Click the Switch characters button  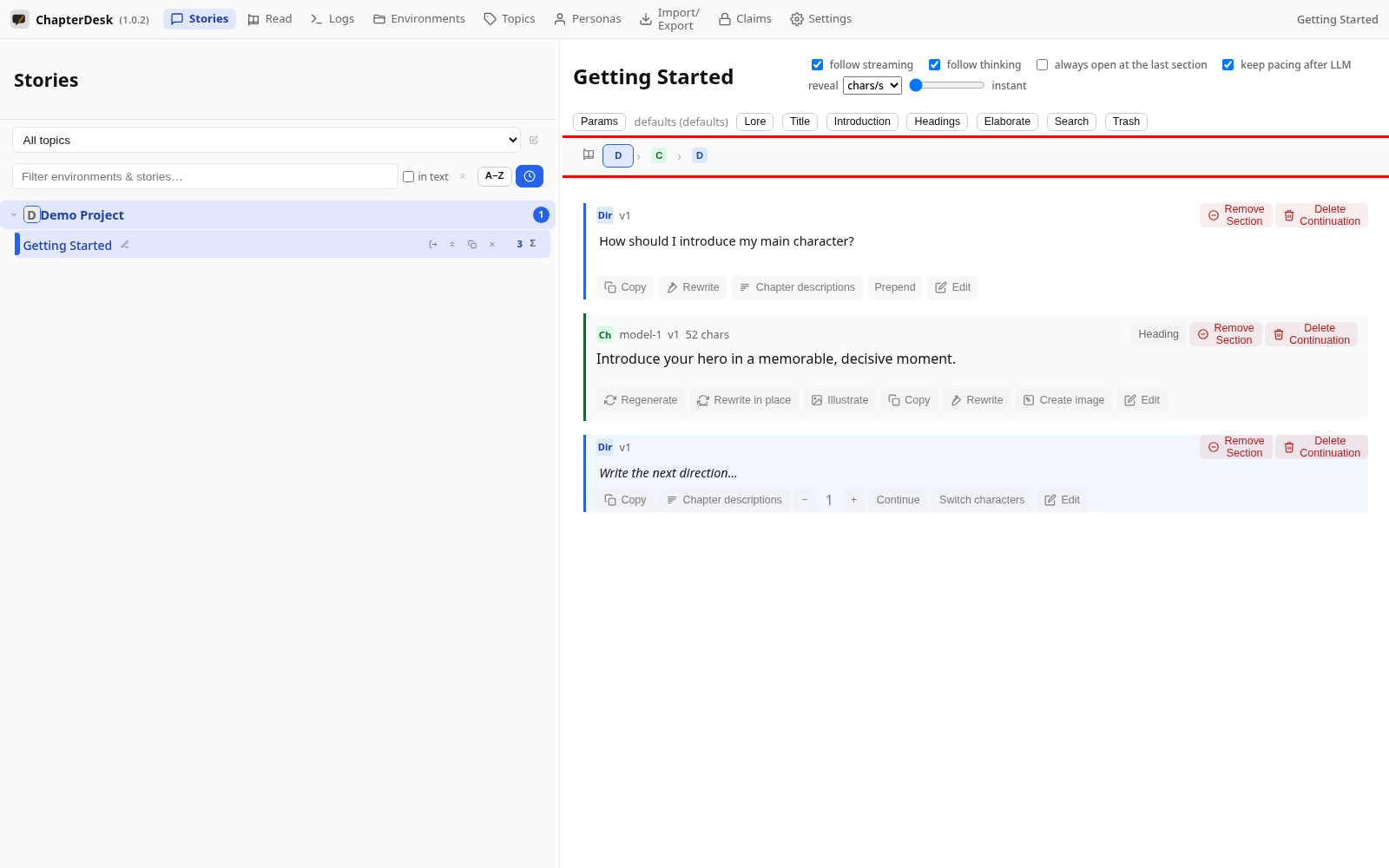coord(982,500)
